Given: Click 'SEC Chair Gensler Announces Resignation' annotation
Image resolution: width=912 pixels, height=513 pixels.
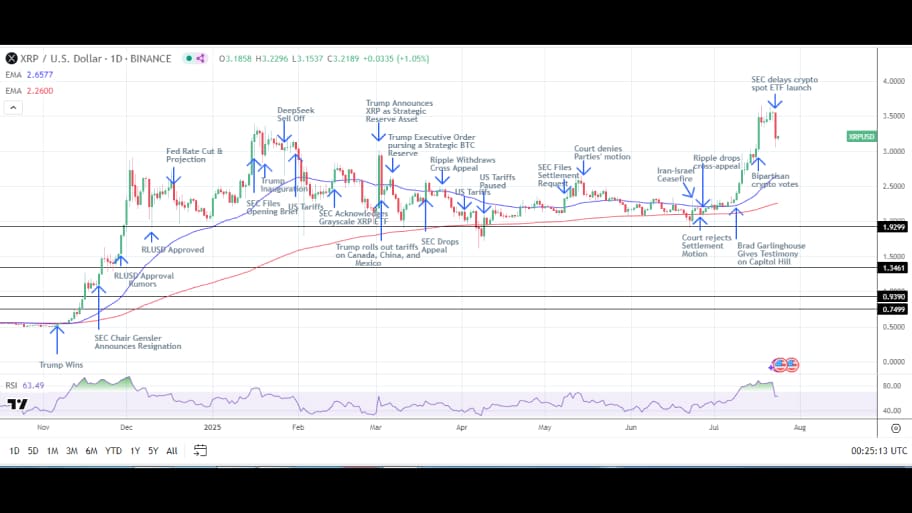Looking at the screenshot, I should [138, 342].
